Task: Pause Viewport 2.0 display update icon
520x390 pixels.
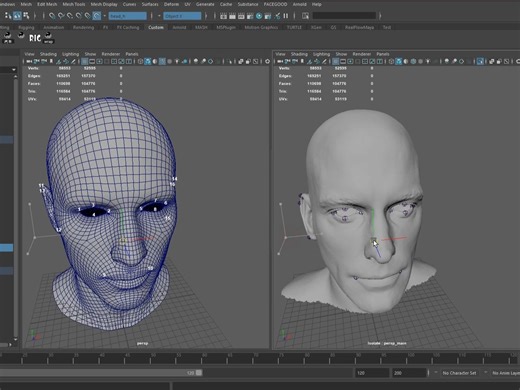Action: [286, 16]
